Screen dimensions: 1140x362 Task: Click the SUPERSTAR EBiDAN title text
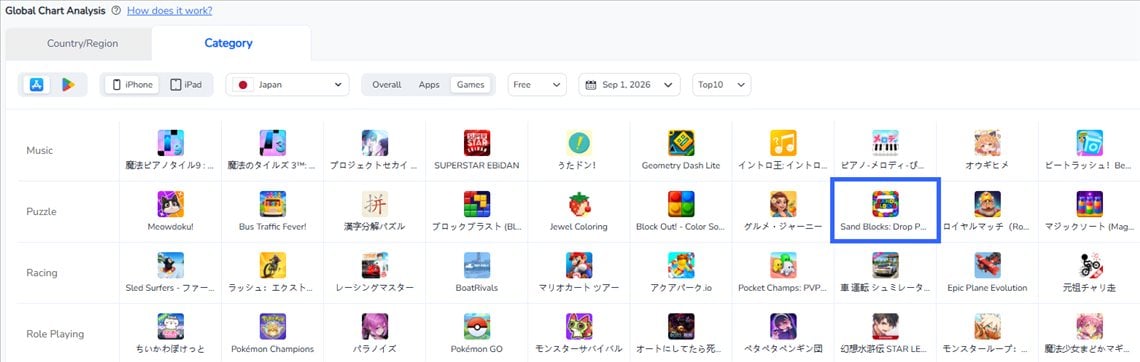(x=477, y=165)
